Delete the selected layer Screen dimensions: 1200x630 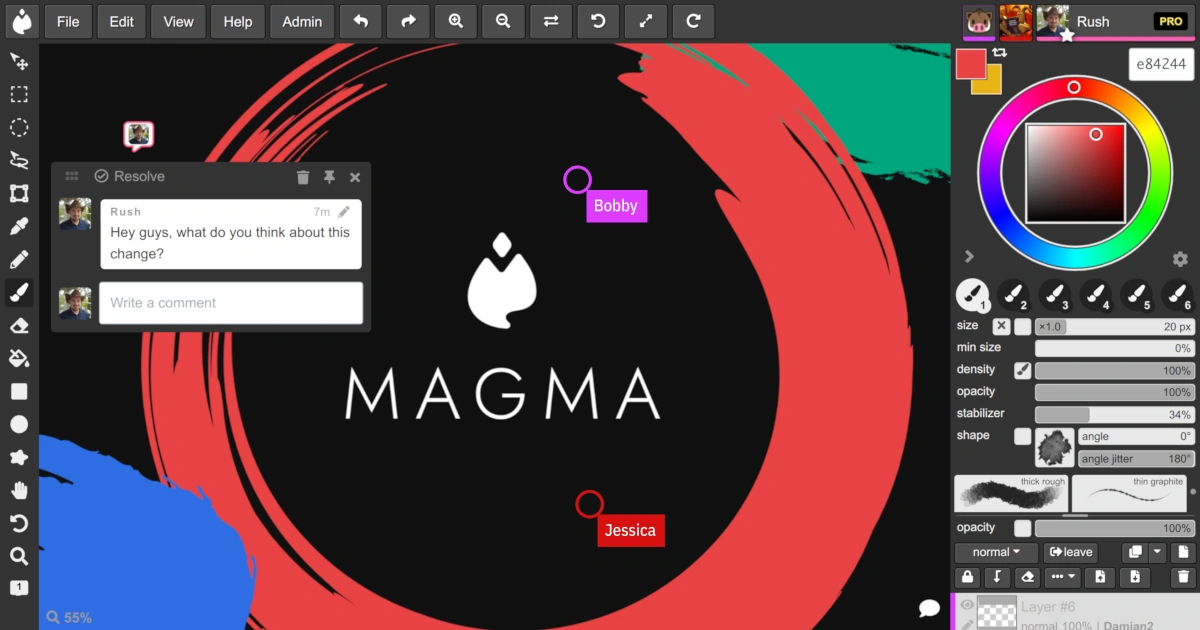click(x=1183, y=577)
